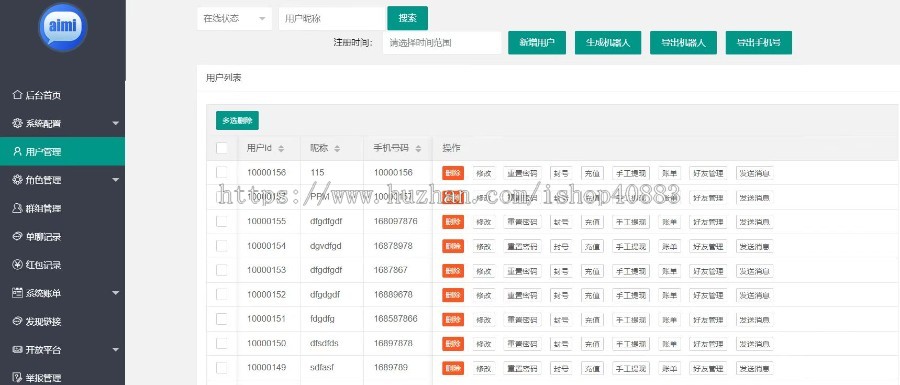The image size is (900, 385).
Task: Click the 多选删除 button
Action: coord(237,120)
